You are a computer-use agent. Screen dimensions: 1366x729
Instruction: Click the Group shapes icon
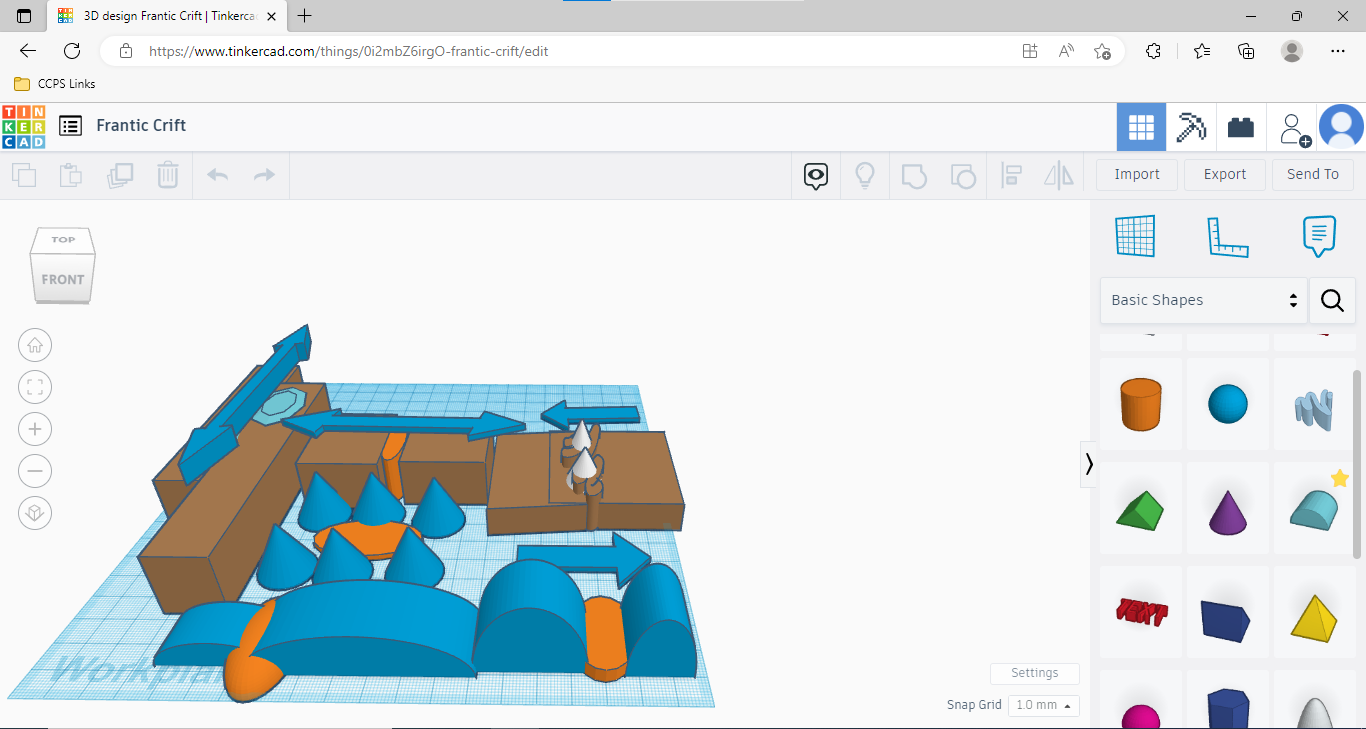914,176
